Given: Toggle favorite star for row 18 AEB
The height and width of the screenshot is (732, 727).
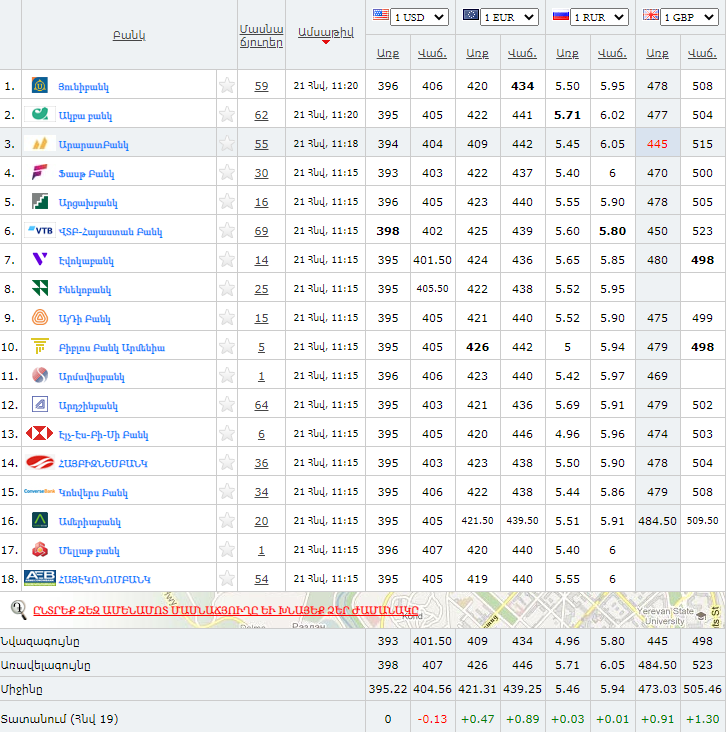Looking at the screenshot, I should point(227,578).
